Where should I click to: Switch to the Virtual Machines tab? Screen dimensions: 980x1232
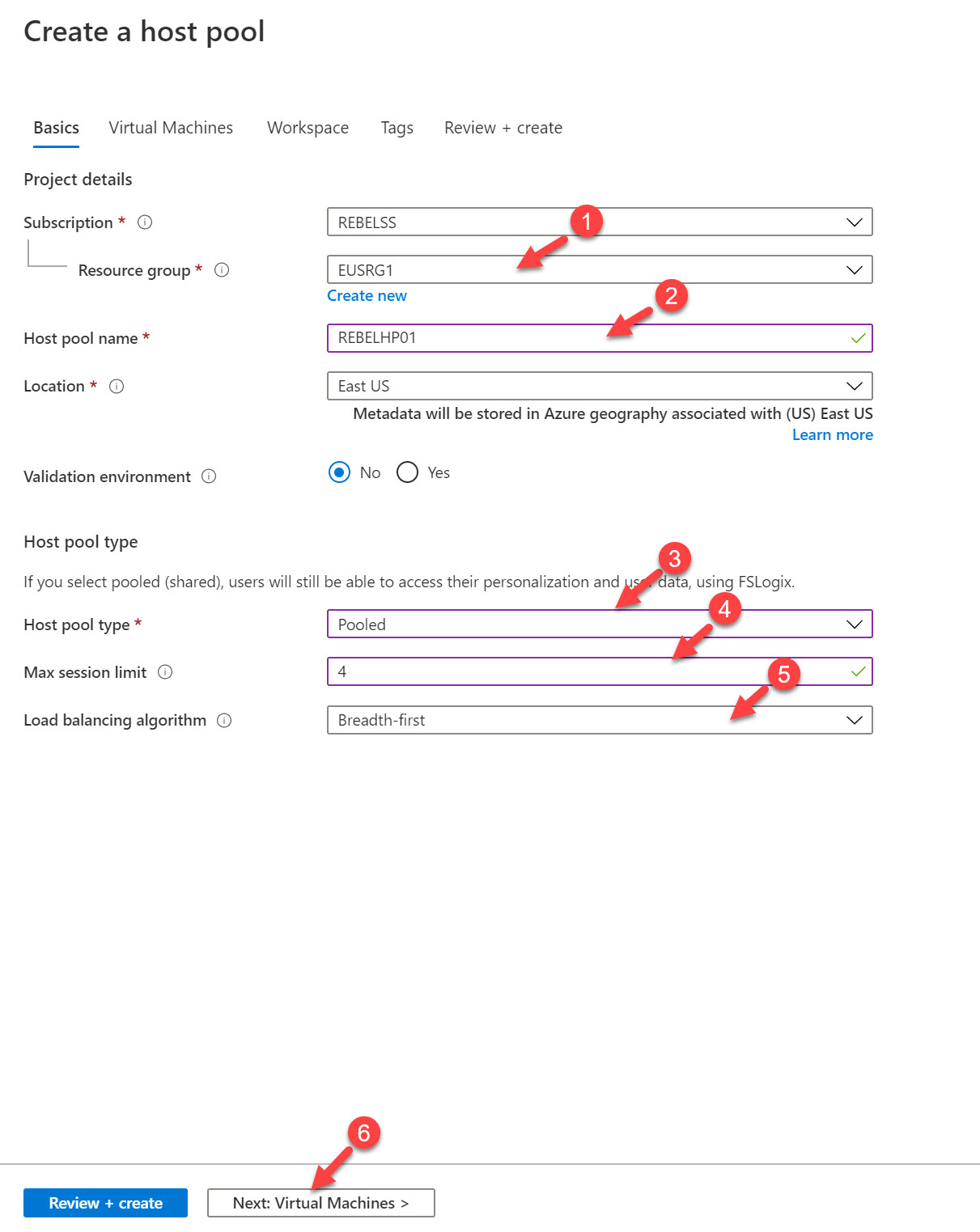(171, 128)
